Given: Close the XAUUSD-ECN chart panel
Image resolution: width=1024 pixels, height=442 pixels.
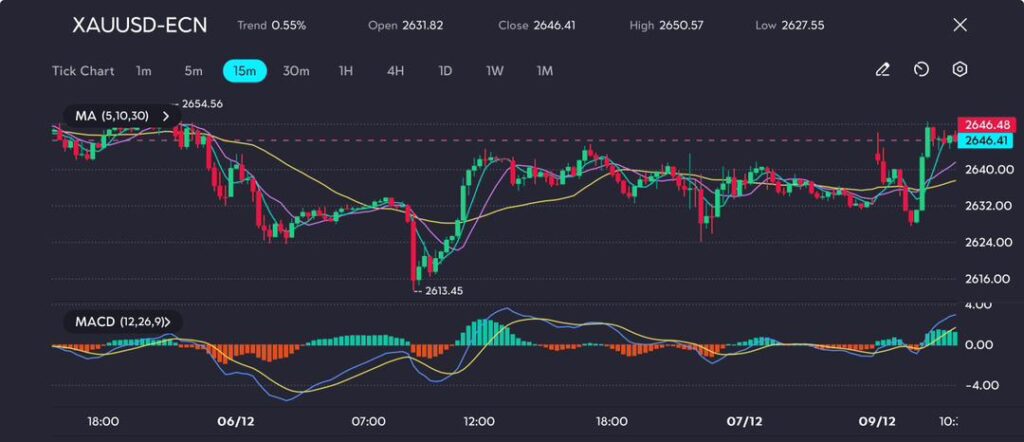Looking at the screenshot, I should (960, 25).
